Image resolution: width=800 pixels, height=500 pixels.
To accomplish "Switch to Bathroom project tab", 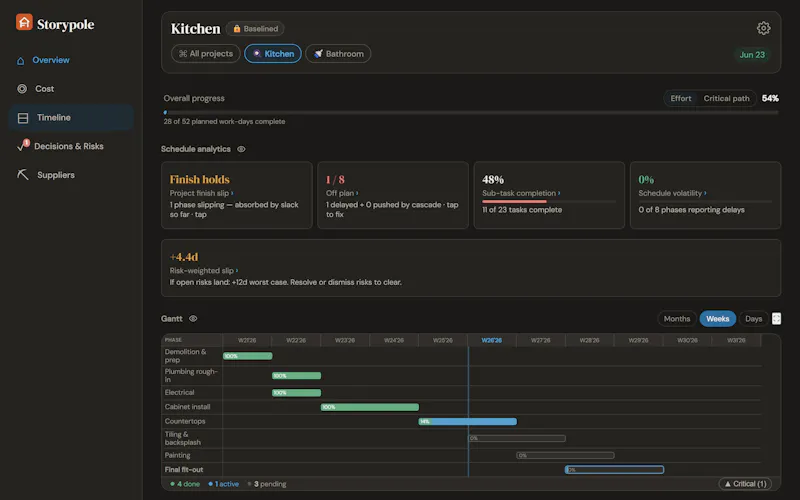I will click(x=338, y=54).
